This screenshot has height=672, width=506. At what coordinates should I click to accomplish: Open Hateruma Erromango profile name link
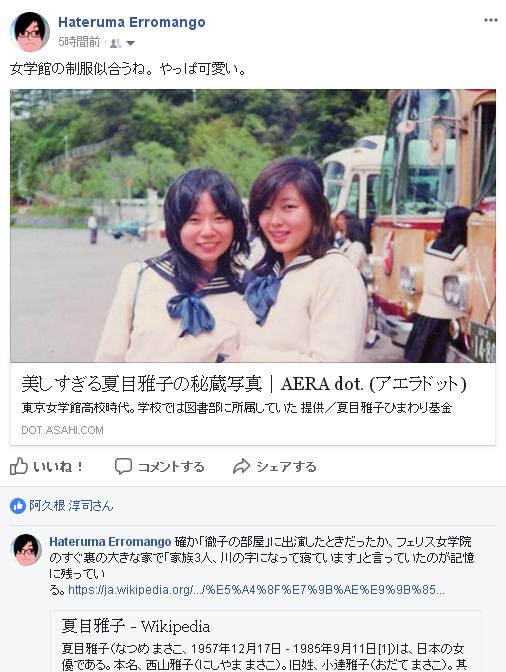[x=132, y=22]
